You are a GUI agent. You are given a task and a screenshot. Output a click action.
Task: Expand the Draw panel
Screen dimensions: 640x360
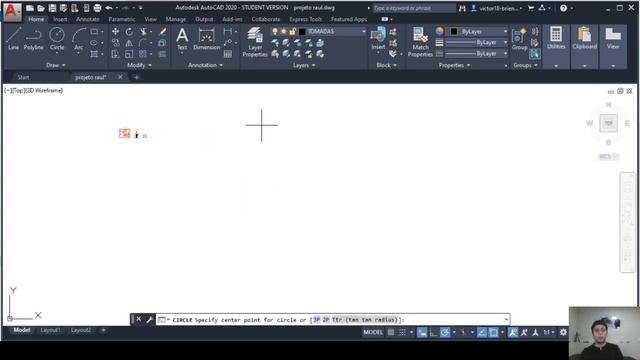[56, 65]
